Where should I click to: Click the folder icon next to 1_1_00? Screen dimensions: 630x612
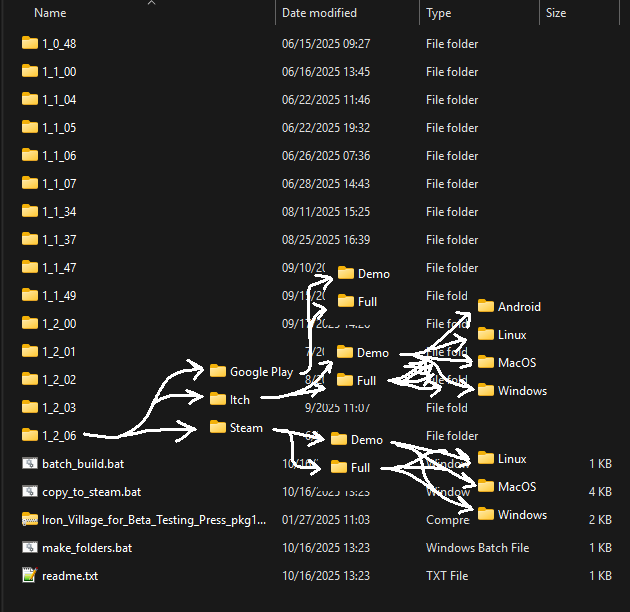tap(30, 71)
